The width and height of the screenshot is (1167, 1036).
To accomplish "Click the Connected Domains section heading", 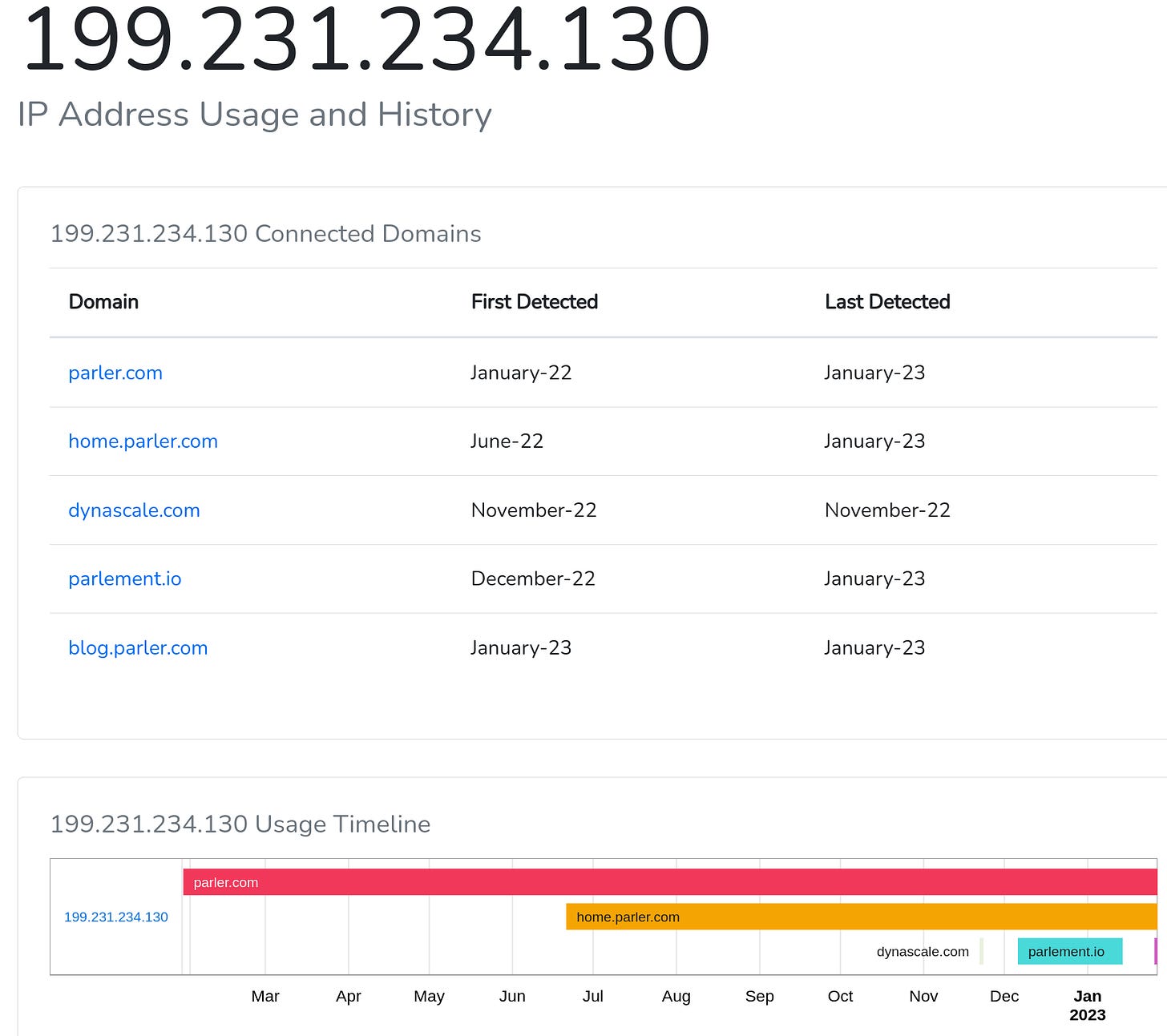I will [x=265, y=234].
